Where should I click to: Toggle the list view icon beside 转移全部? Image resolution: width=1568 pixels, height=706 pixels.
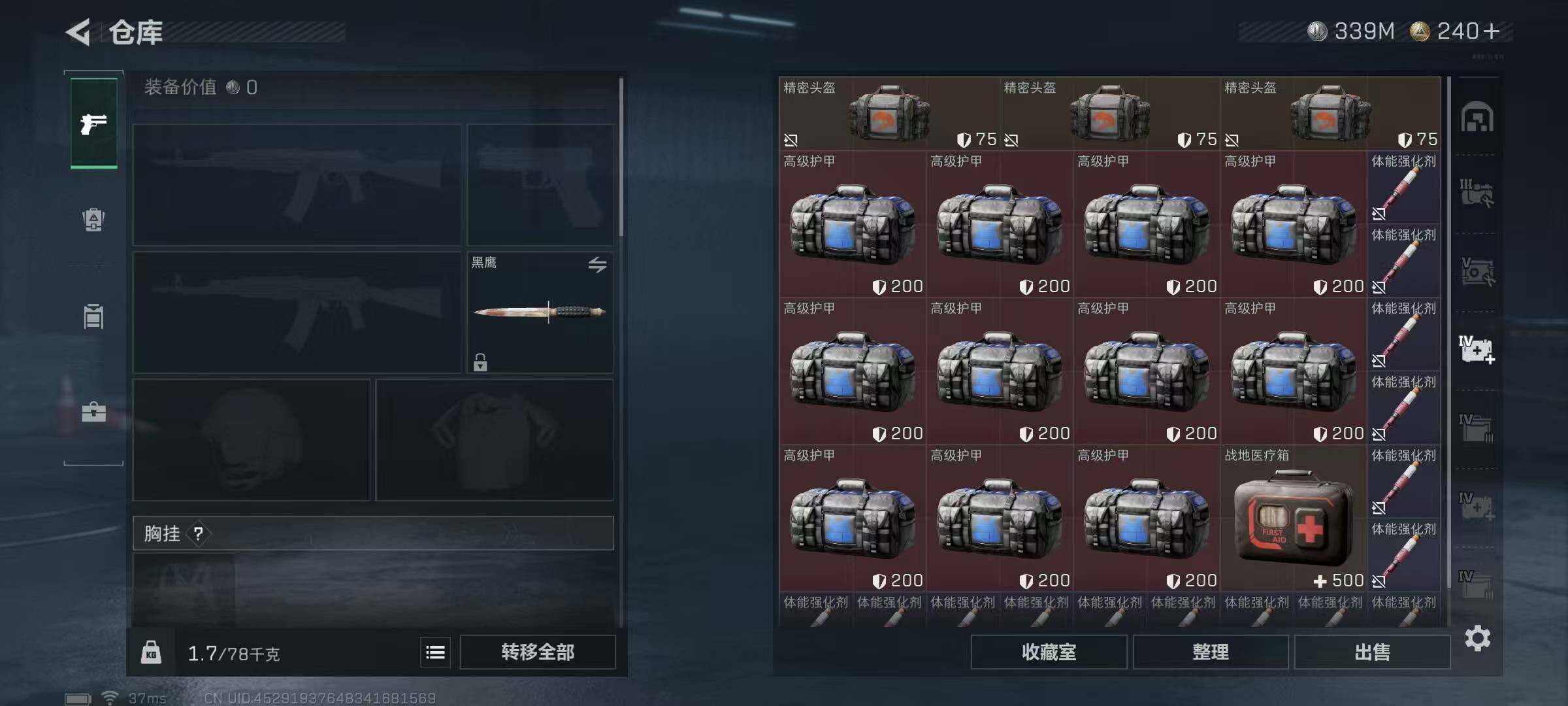click(435, 652)
